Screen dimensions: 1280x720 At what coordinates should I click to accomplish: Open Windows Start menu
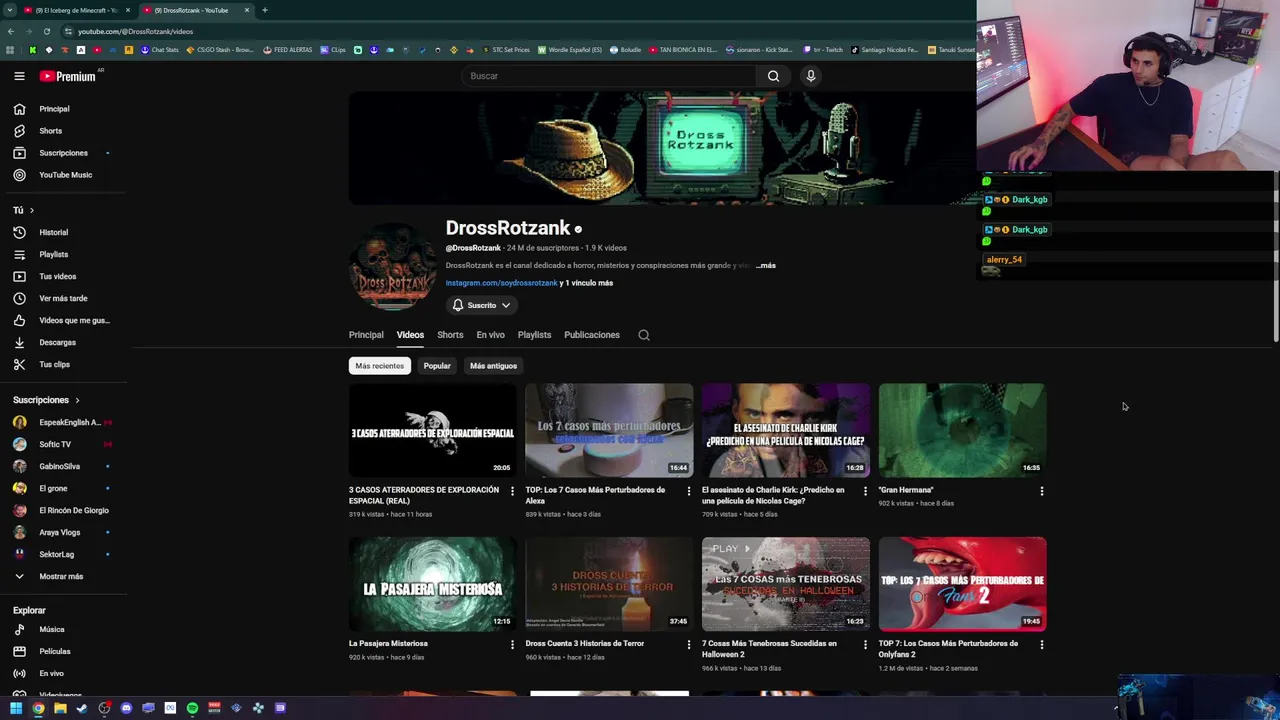[16, 708]
